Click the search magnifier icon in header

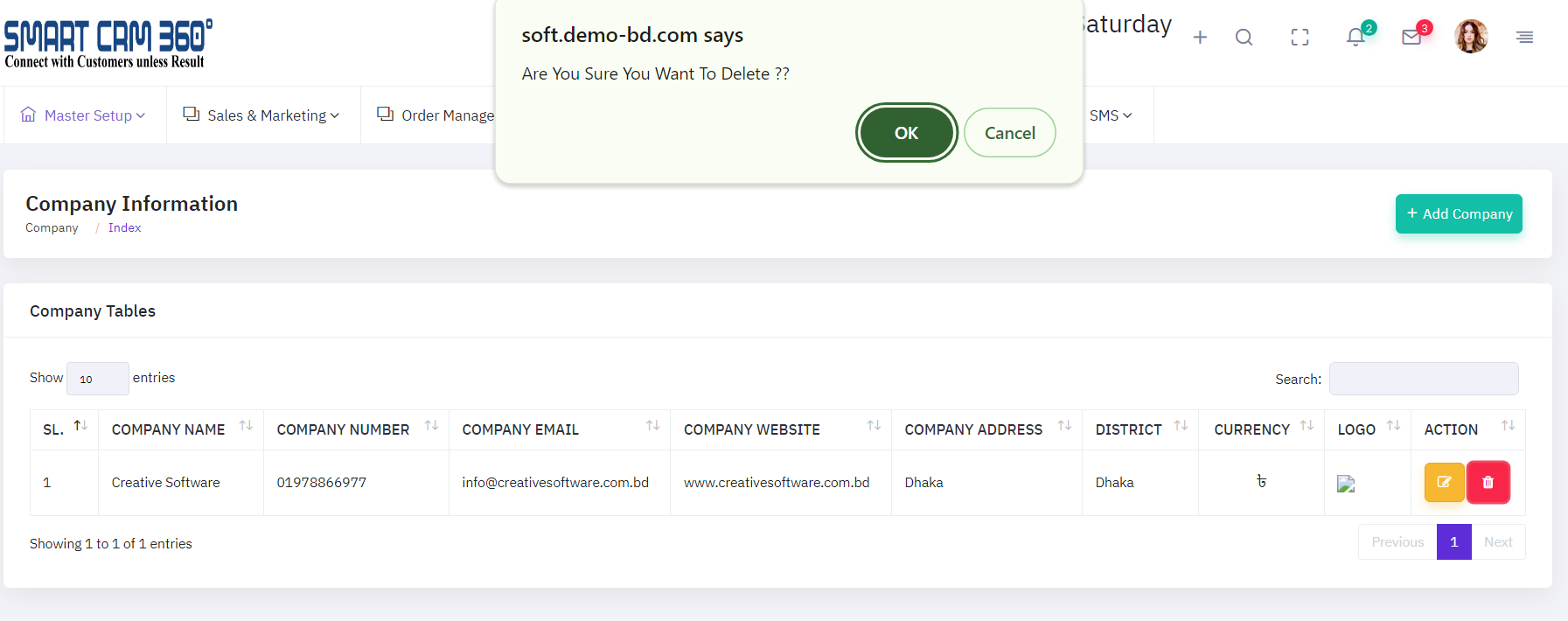point(1244,37)
